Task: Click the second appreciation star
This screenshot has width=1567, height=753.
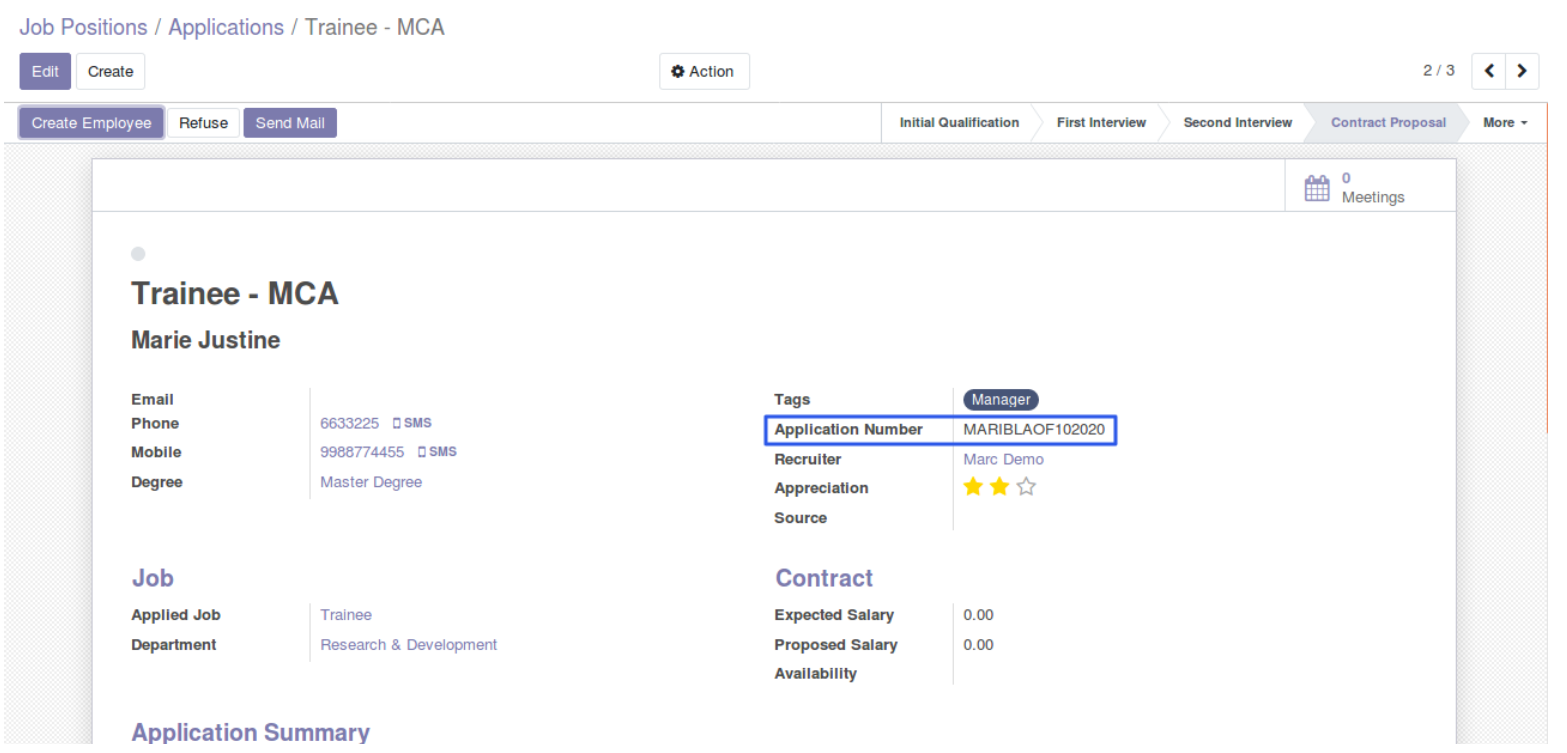Action: tap(999, 488)
